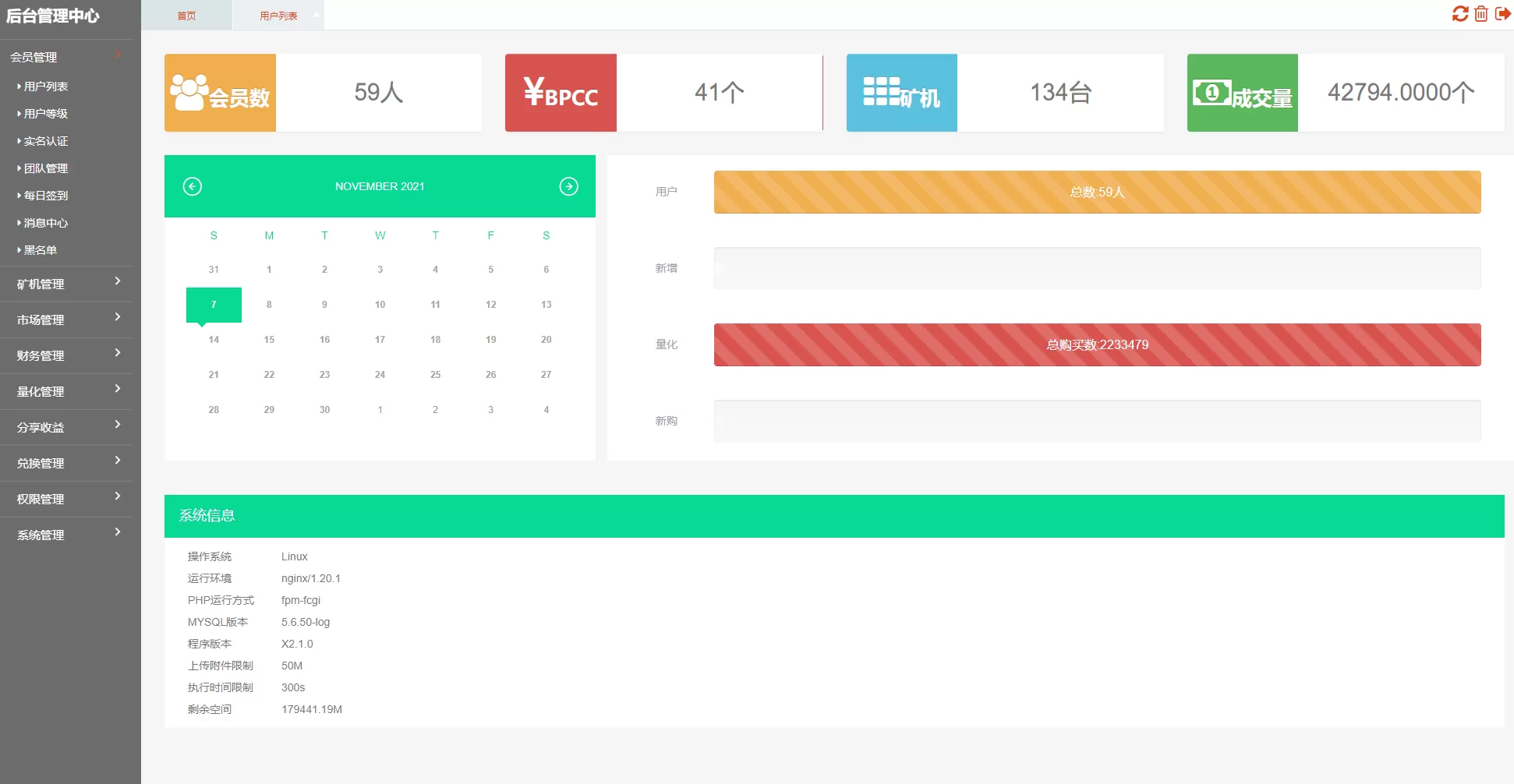
Task: Open 实名认证 in the sidebar
Action: (46, 141)
